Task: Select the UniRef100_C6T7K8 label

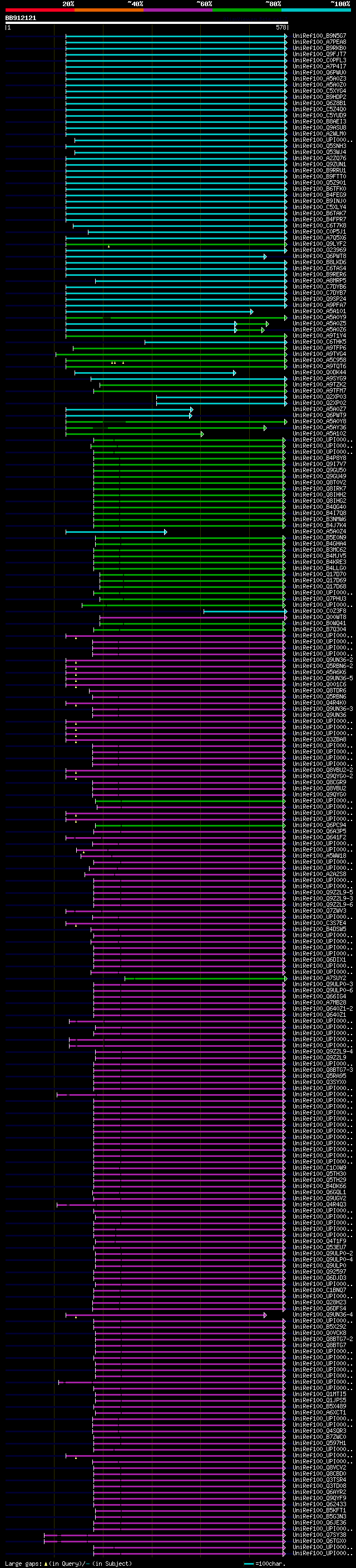Action: tap(319, 225)
